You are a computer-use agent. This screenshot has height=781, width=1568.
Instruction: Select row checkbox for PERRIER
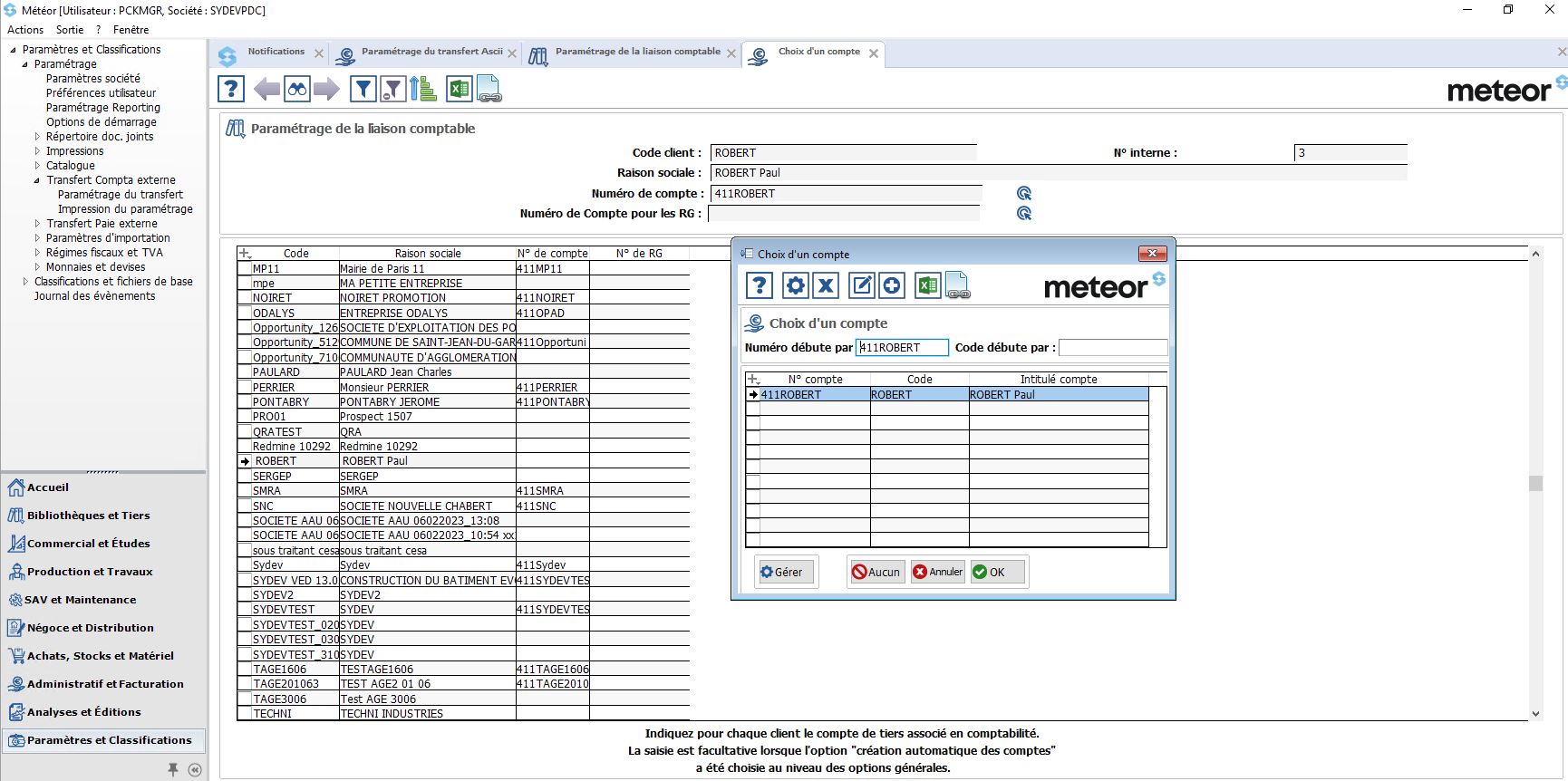click(x=245, y=387)
